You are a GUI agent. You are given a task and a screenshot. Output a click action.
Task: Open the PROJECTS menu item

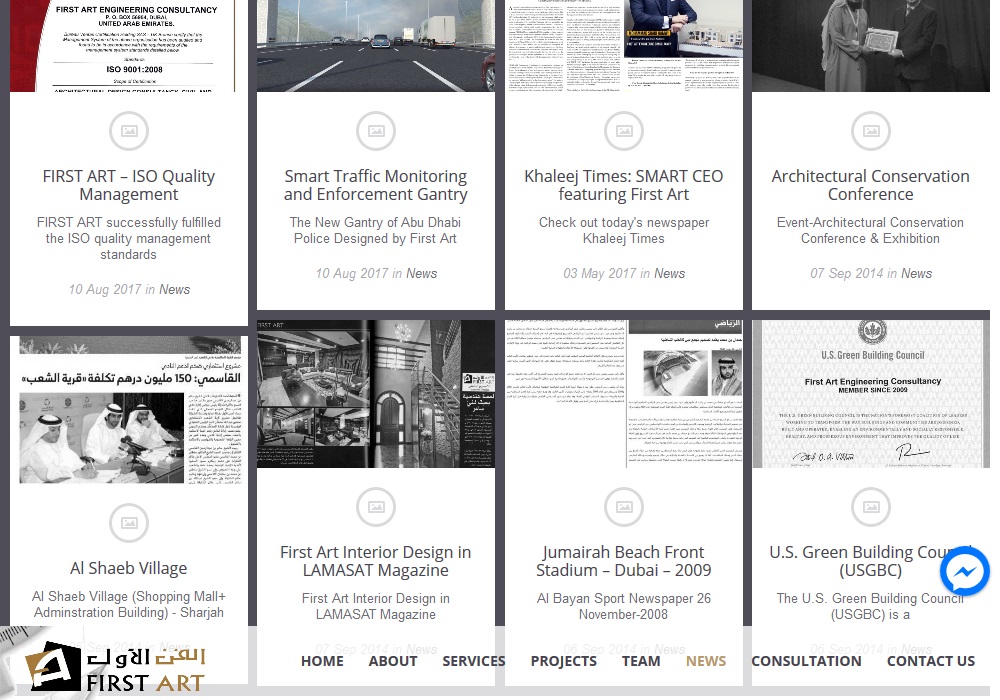pos(564,661)
